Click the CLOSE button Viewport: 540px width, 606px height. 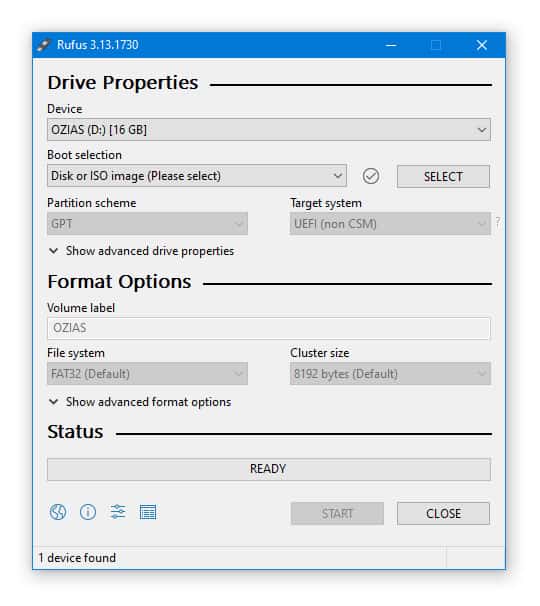[x=443, y=514]
